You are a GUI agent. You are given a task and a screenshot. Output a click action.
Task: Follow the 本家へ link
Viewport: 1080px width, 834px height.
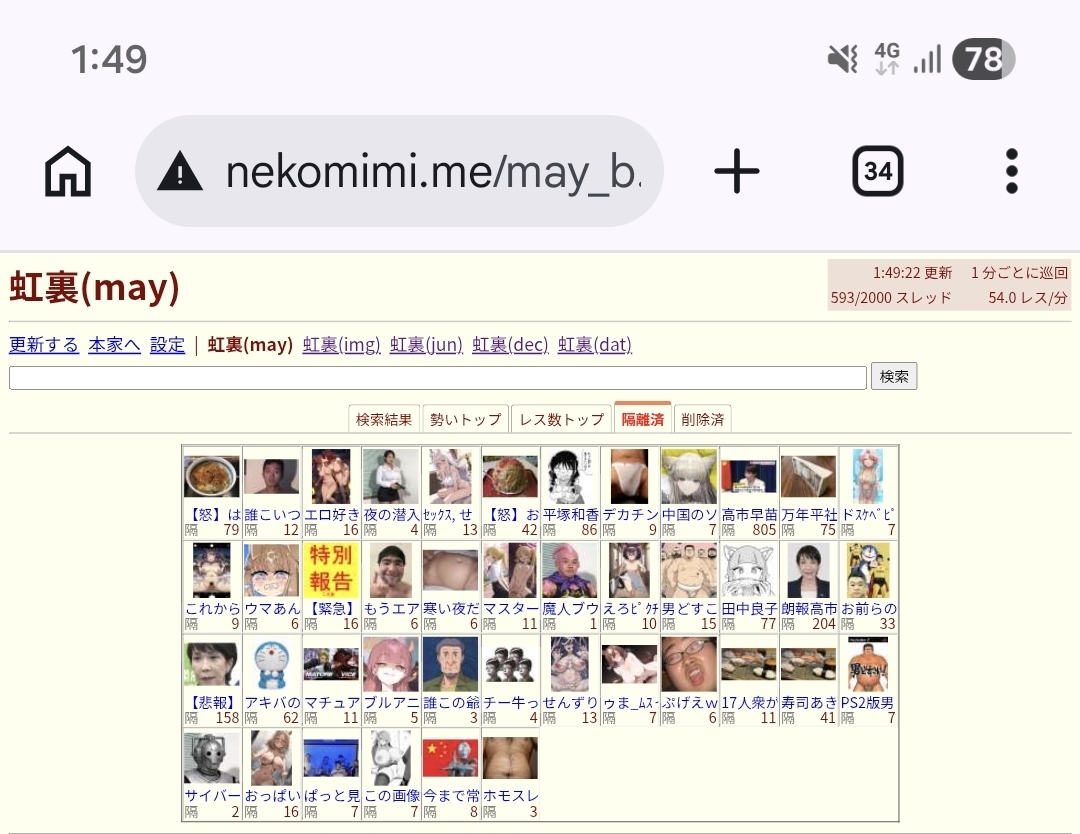click(114, 344)
